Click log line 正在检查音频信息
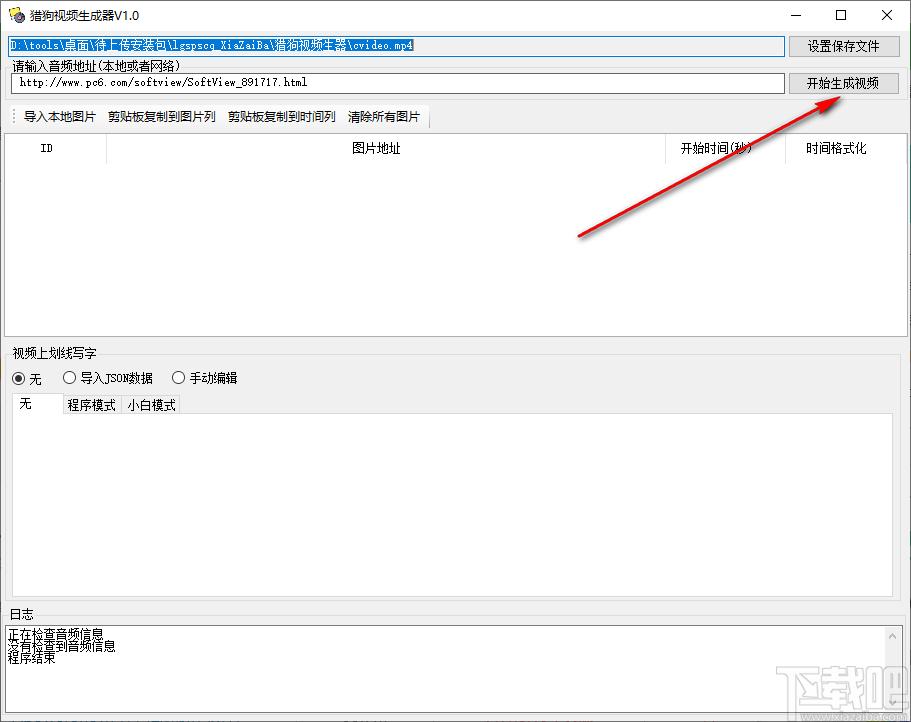This screenshot has width=911, height=722. tap(56, 634)
